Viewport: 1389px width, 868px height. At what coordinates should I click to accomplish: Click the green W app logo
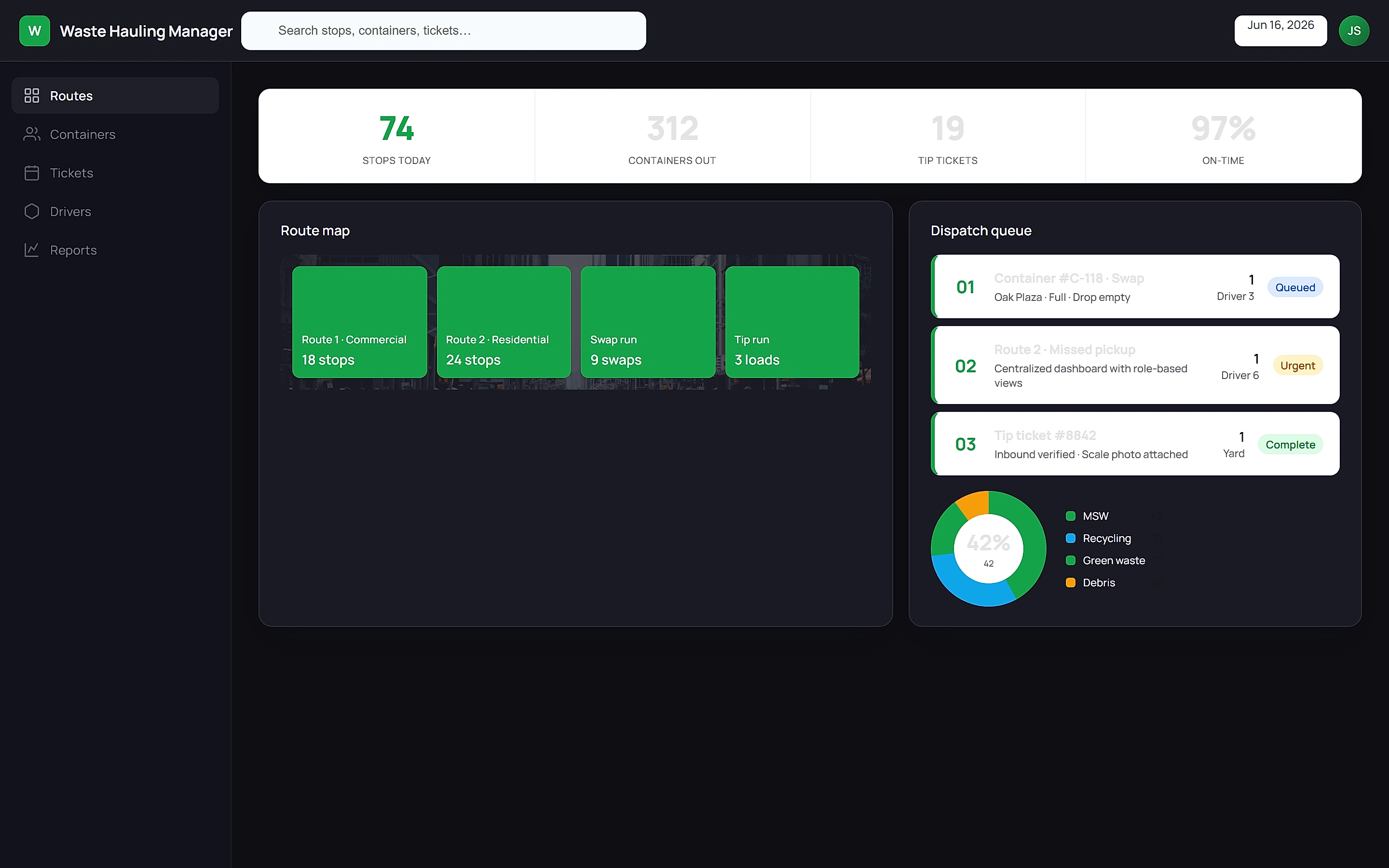[34, 31]
